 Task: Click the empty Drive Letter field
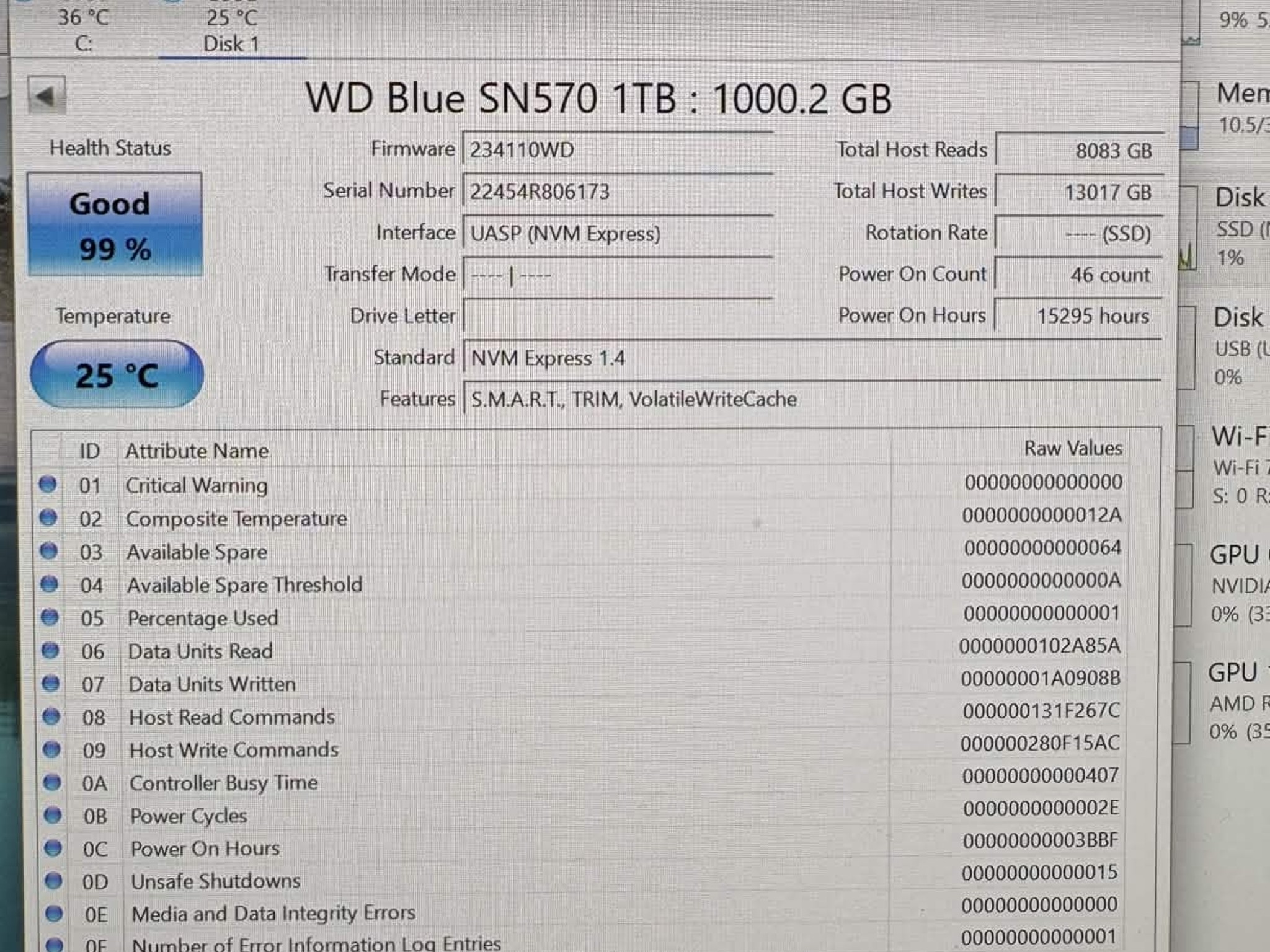(618, 316)
